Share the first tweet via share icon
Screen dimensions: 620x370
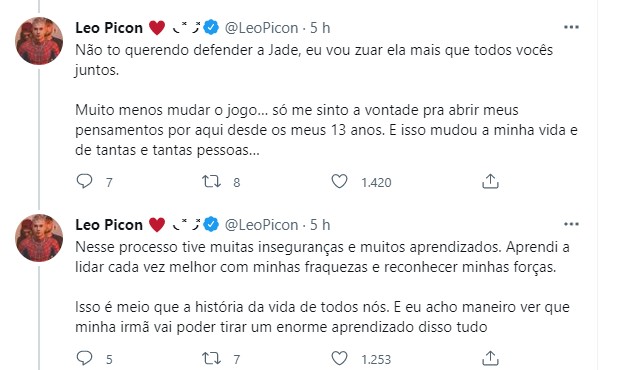pos(490,181)
